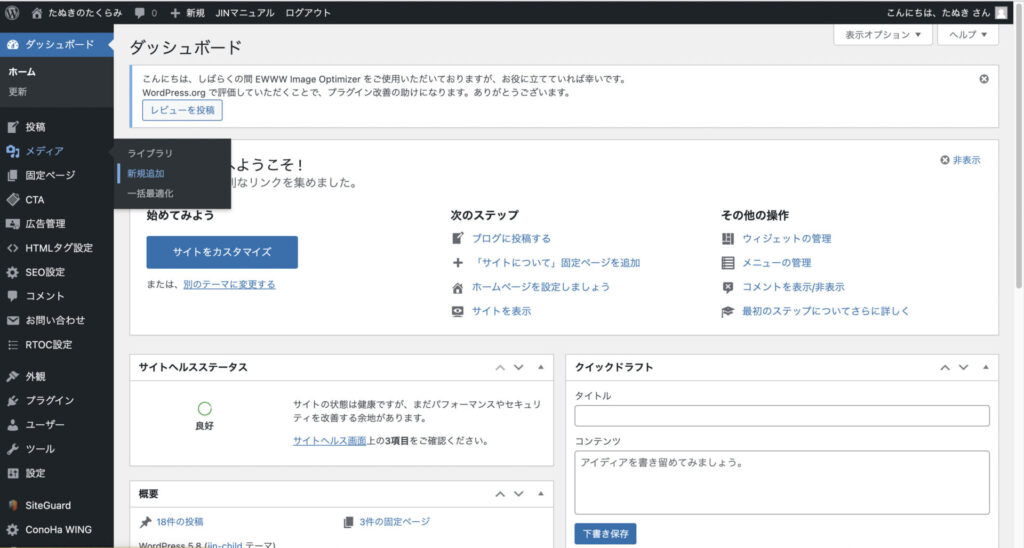Click the 外観 paintbrush icon
The width and height of the screenshot is (1024, 548).
(x=12, y=376)
